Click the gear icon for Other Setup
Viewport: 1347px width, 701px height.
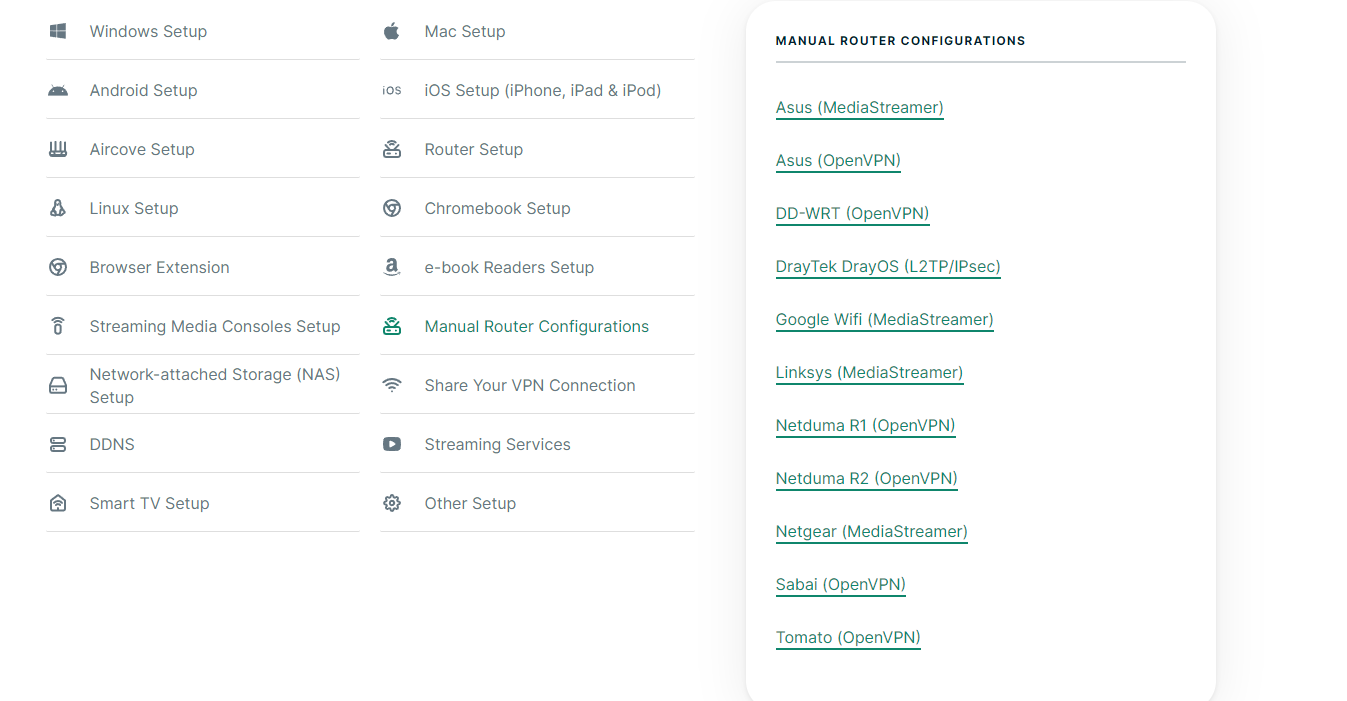(x=392, y=503)
